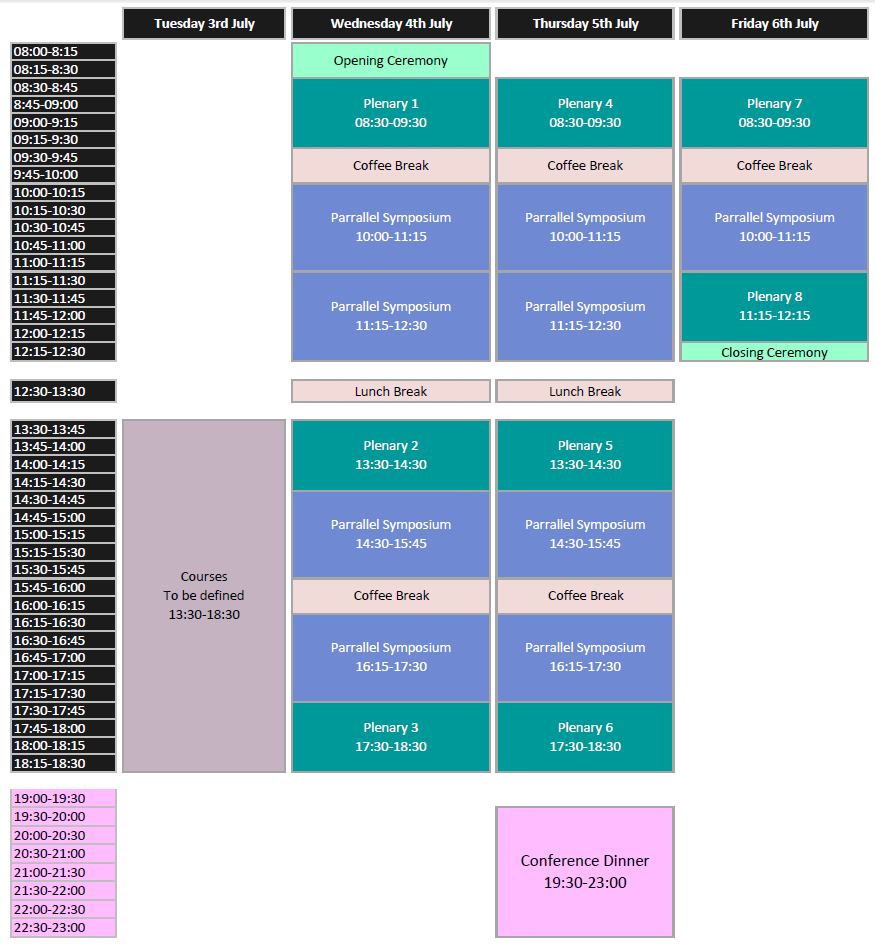The width and height of the screenshot is (875, 944).
Task: Select the 20:30-21:00 evening slot
Action: click(x=63, y=854)
